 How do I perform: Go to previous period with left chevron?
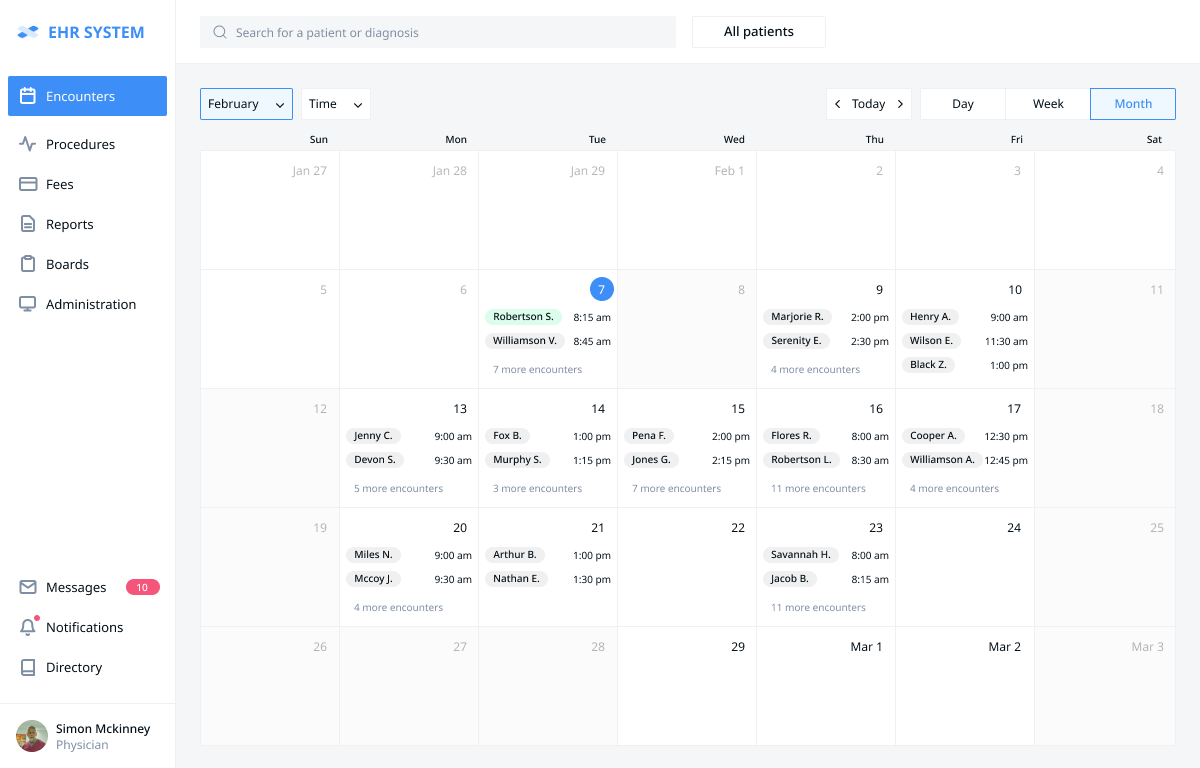point(838,104)
